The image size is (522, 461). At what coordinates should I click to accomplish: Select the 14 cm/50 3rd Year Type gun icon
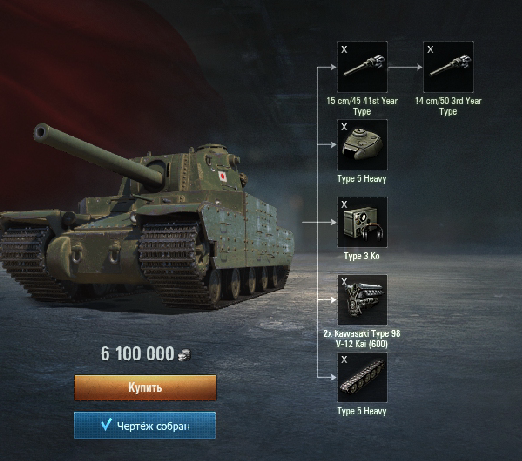pos(448,67)
